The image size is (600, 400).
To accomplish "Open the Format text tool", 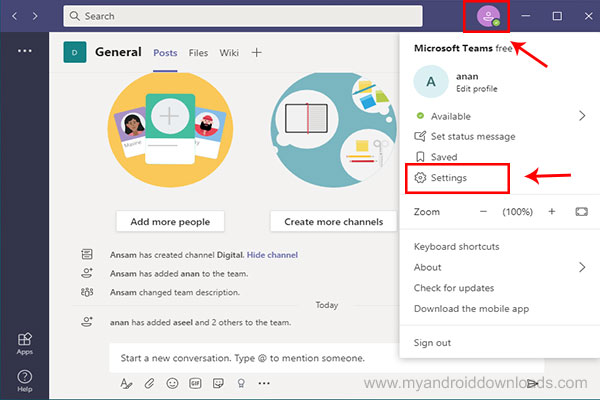I will 126,383.
